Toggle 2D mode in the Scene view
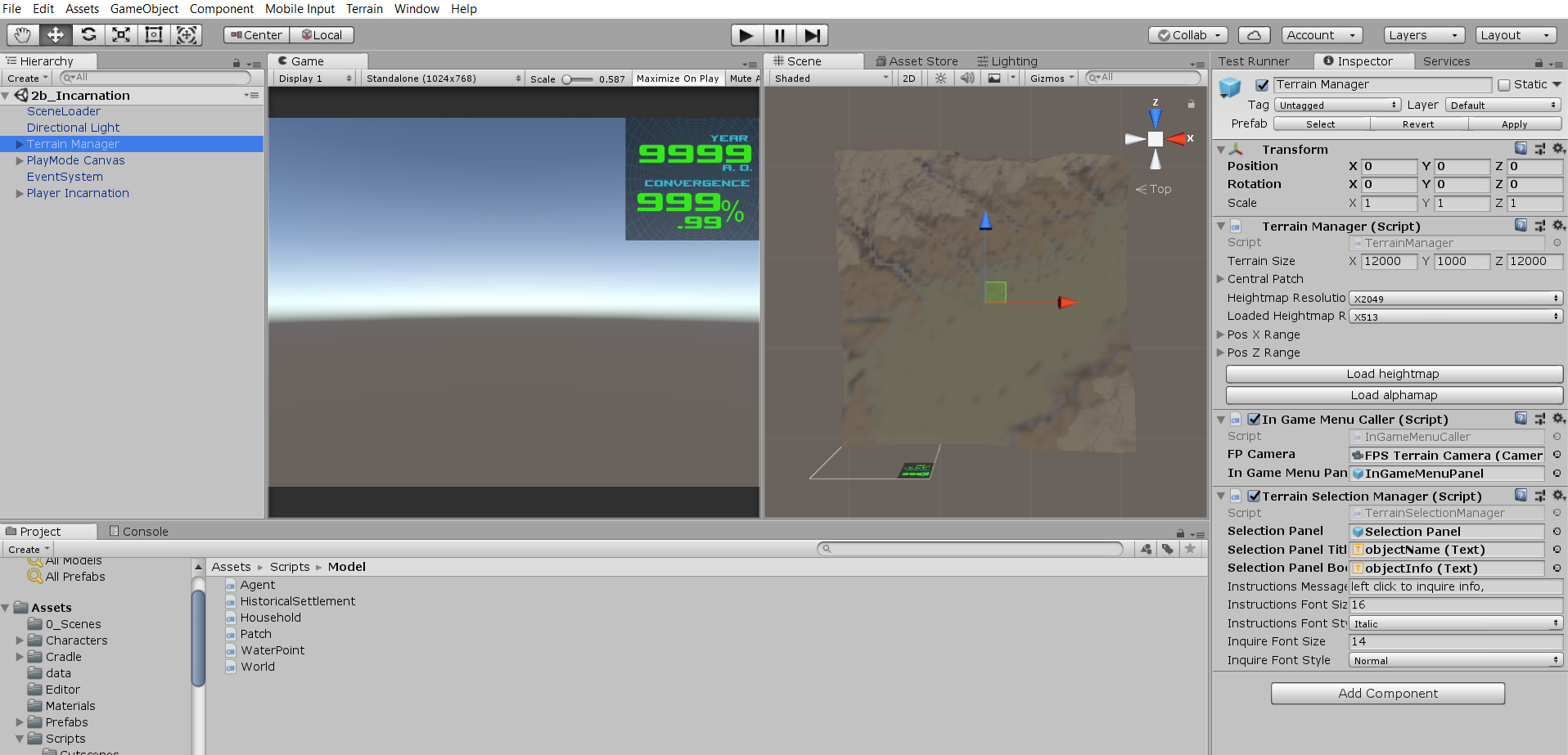 908,78
